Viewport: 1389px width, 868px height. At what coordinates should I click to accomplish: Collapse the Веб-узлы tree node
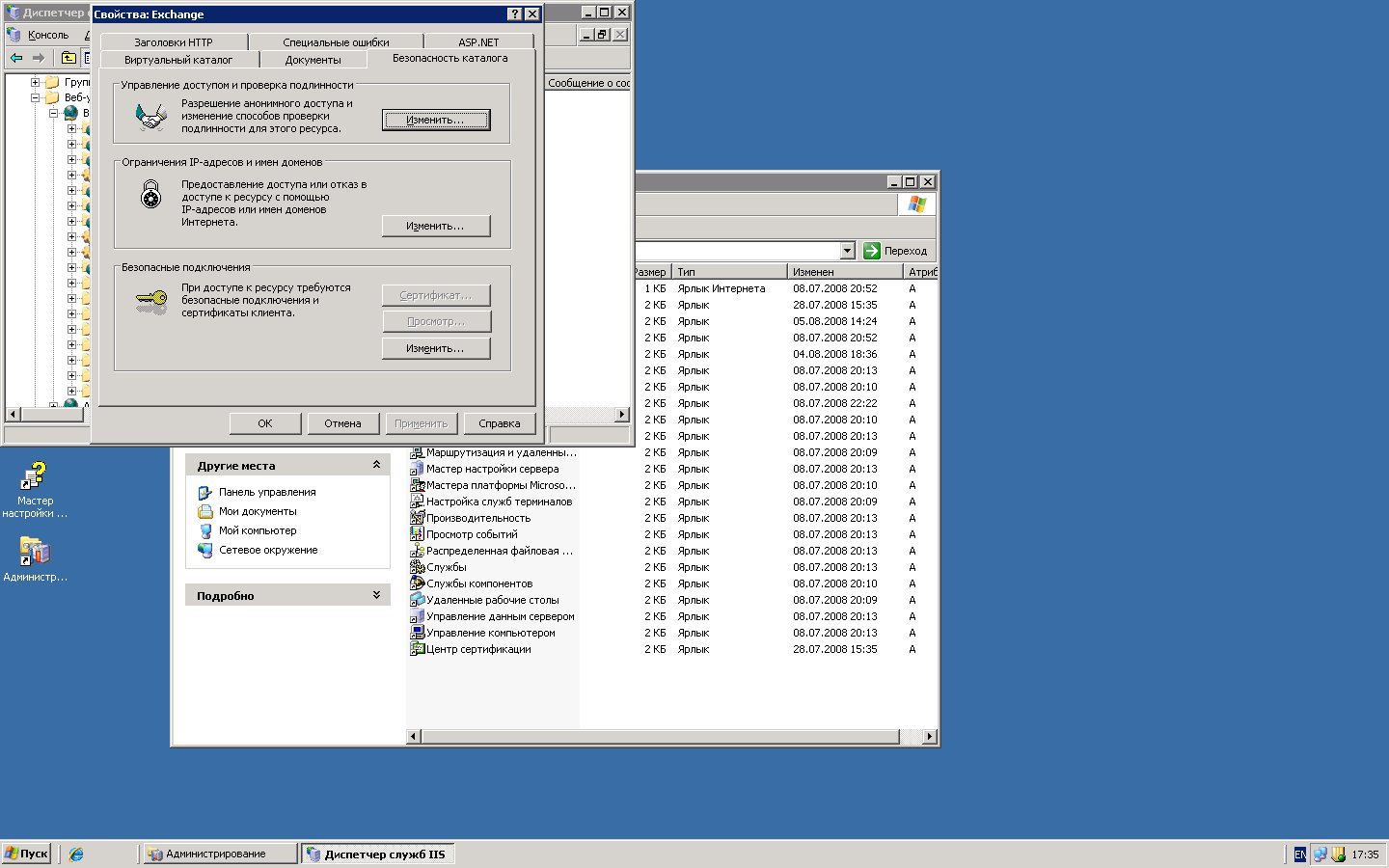36,97
